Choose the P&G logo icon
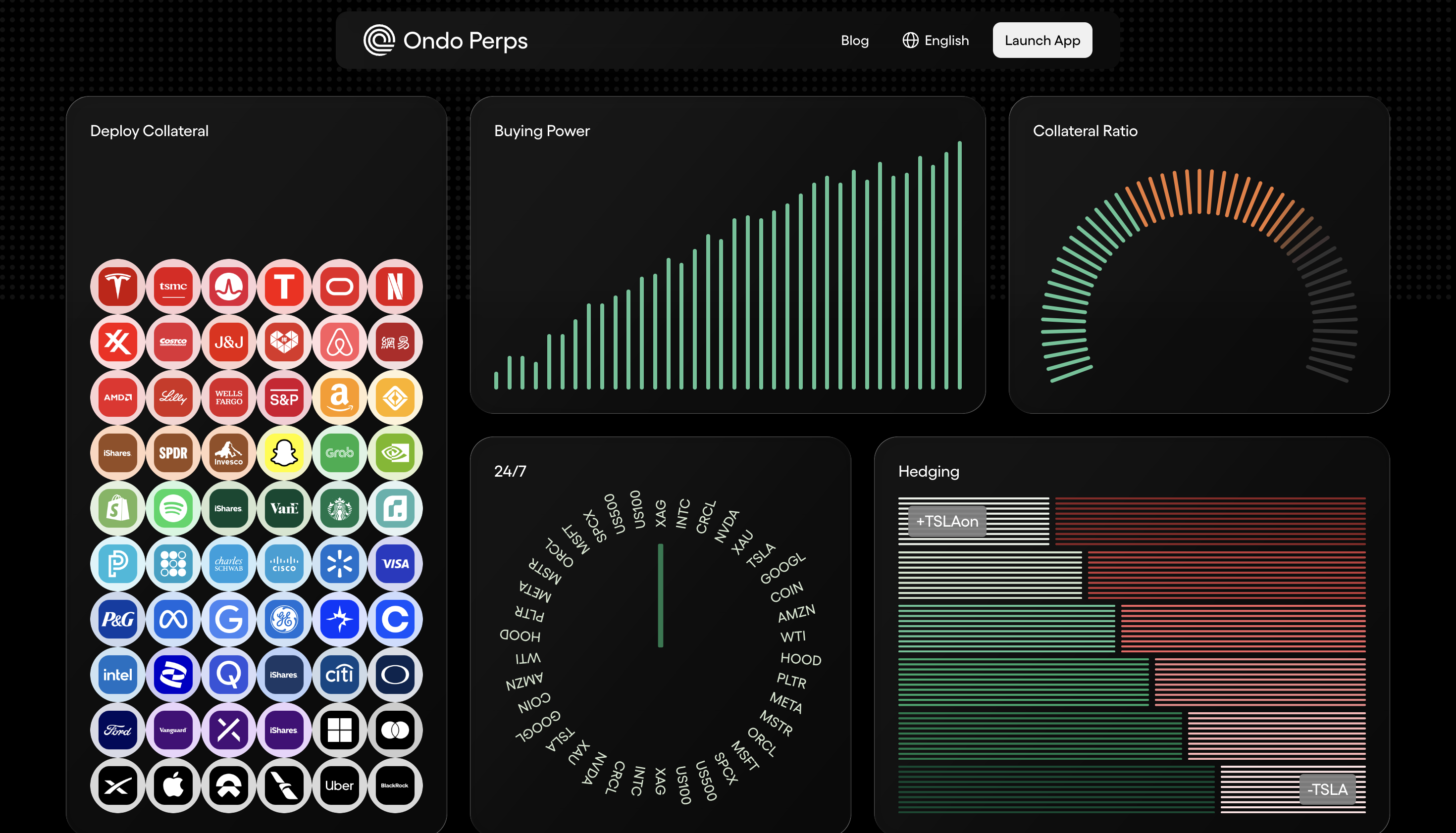 point(117,619)
